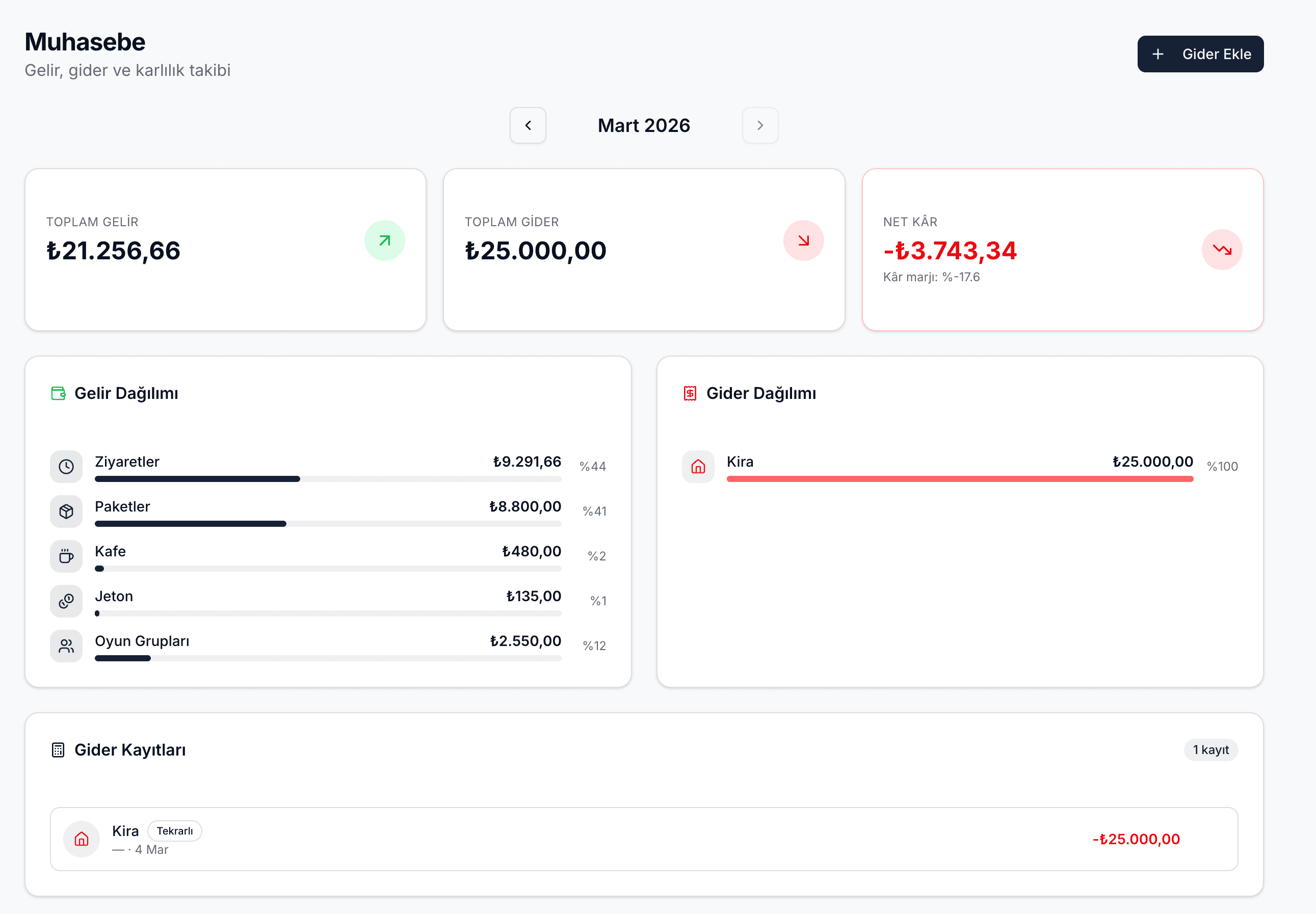Click the coins icon beside Jeton

pyautogui.click(x=66, y=601)
